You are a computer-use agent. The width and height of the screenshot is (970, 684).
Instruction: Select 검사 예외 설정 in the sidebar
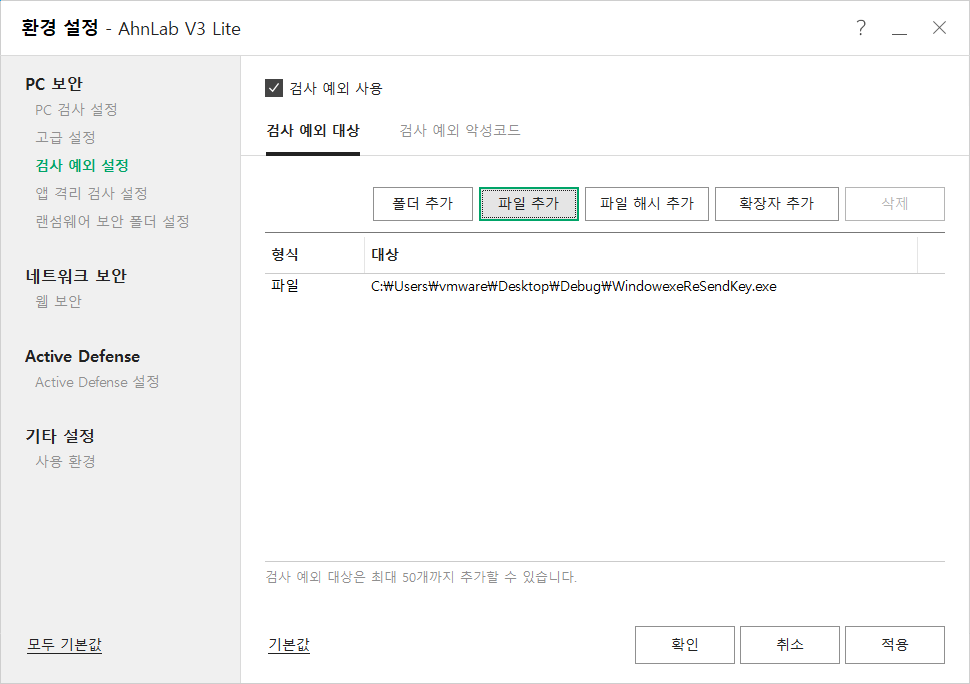tap(82, 166)
